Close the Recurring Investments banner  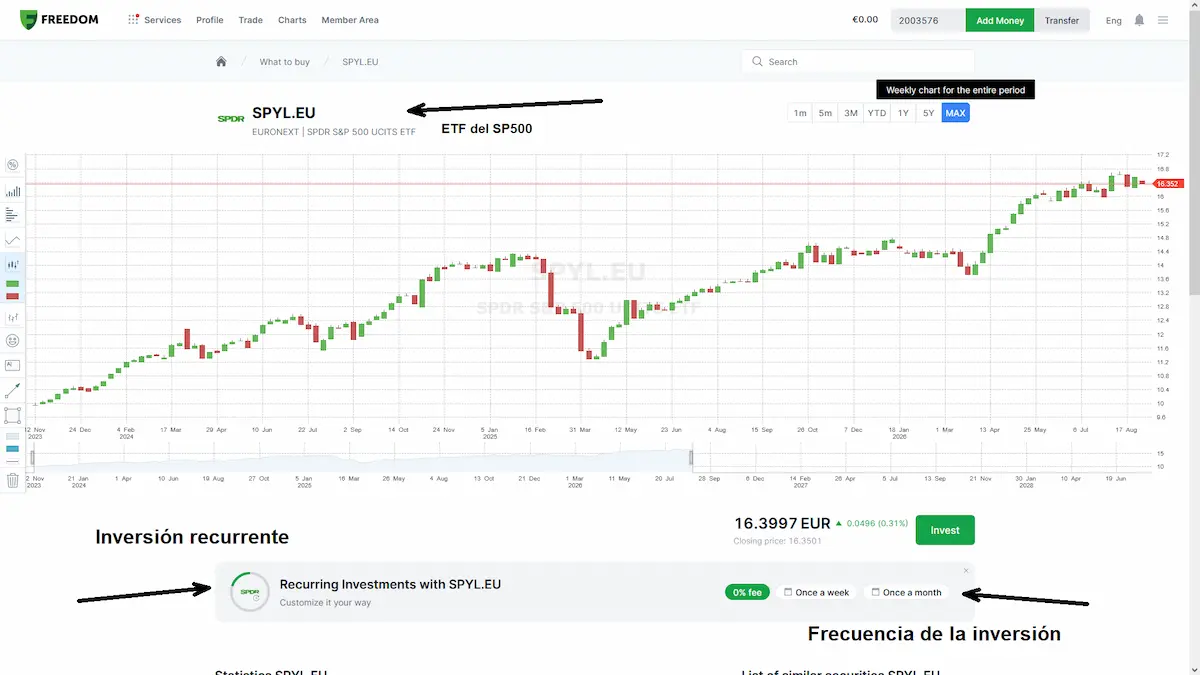coord(966,571)
